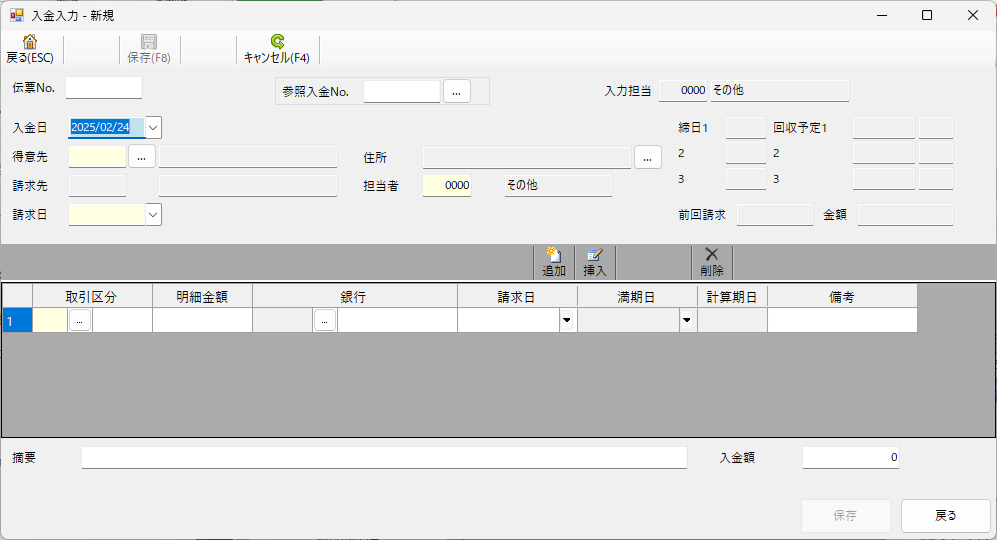Screen dimensions: 997x540
Task: Open the 満期日 dropdown in grid row 1
Action: pyautogui.click(x=687, y=321)
